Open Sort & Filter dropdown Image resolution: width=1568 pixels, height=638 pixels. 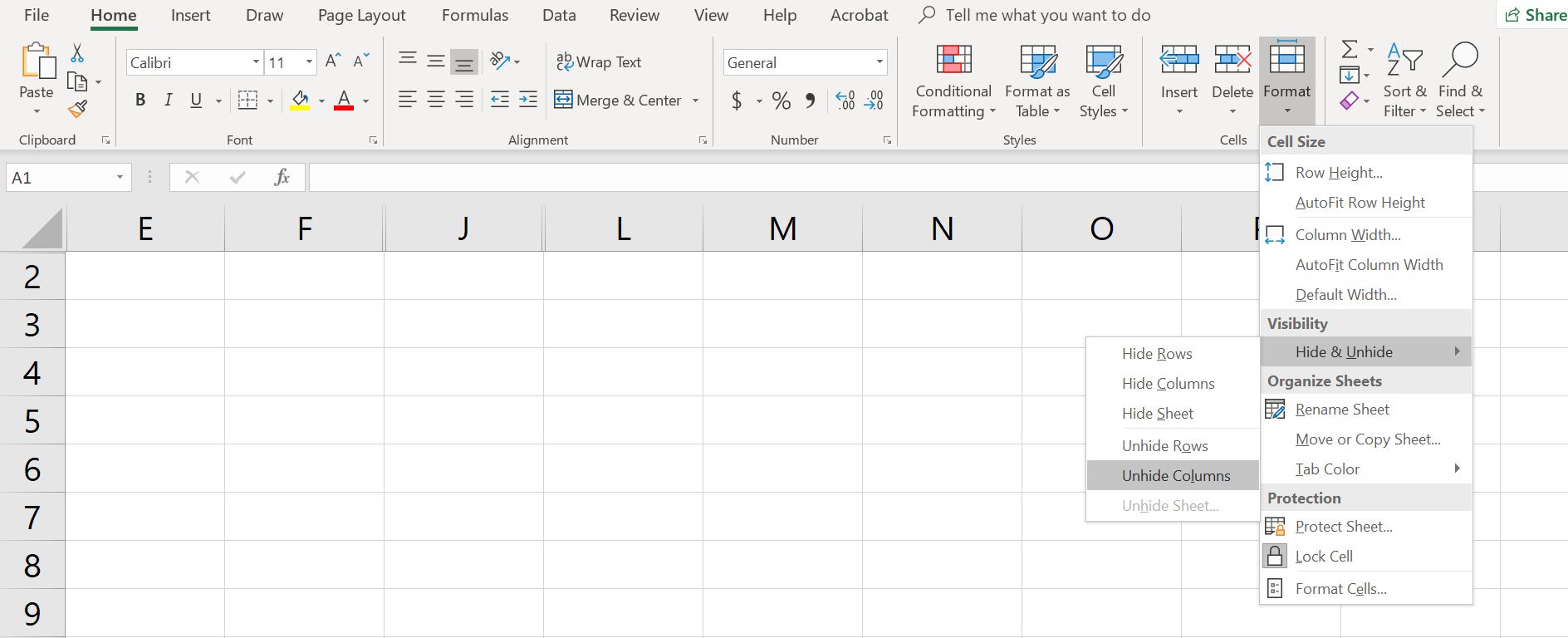tap(1404, 81)
